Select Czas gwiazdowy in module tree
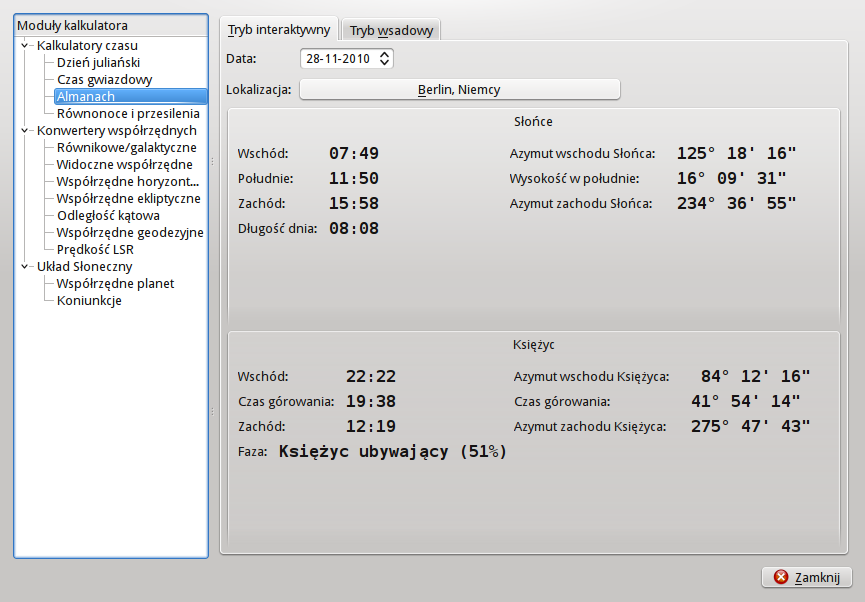The width and height of the screenshot is (865, 602). coord(104,79)
